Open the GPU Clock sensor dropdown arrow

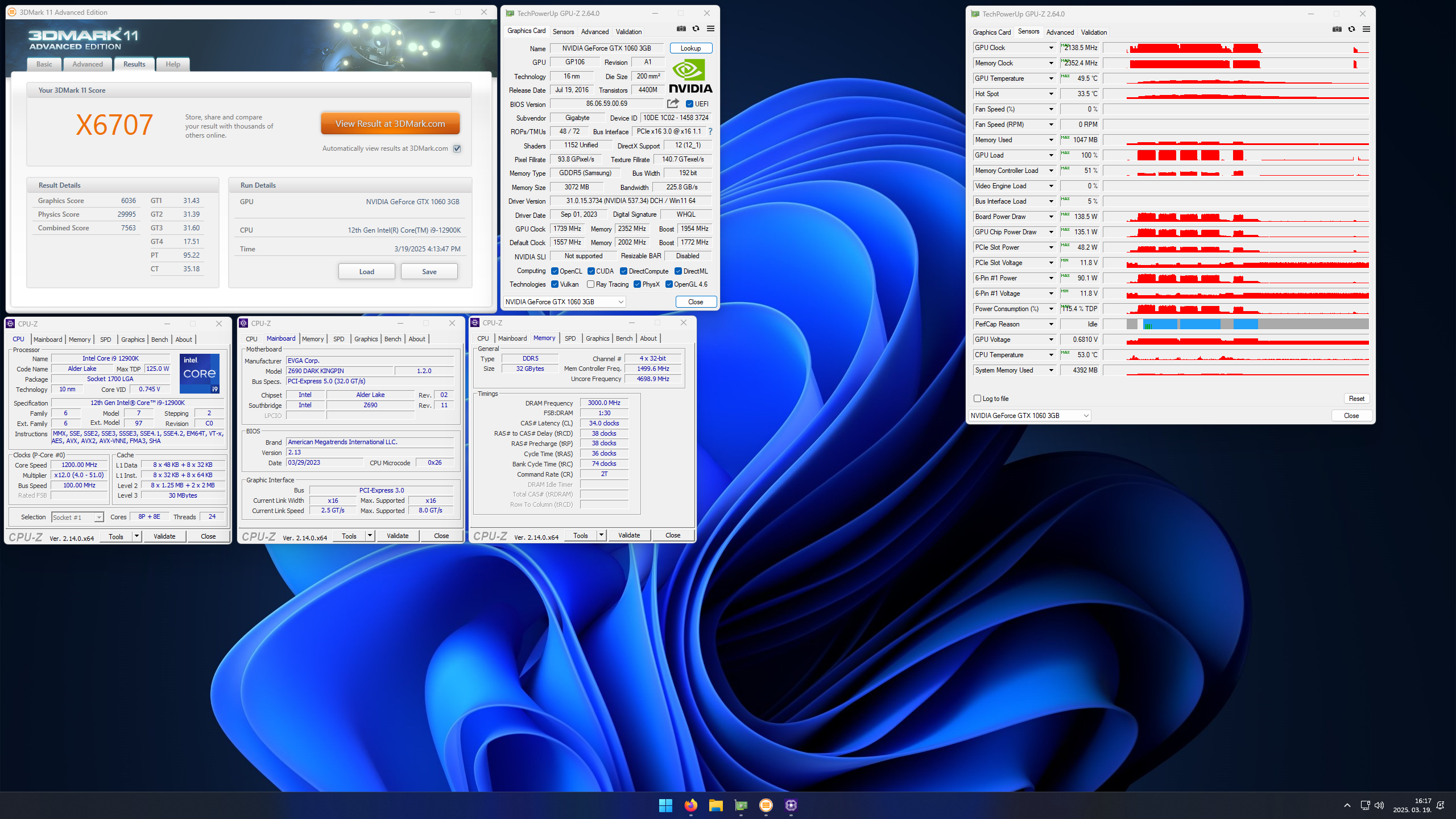tap(1051, 48)
